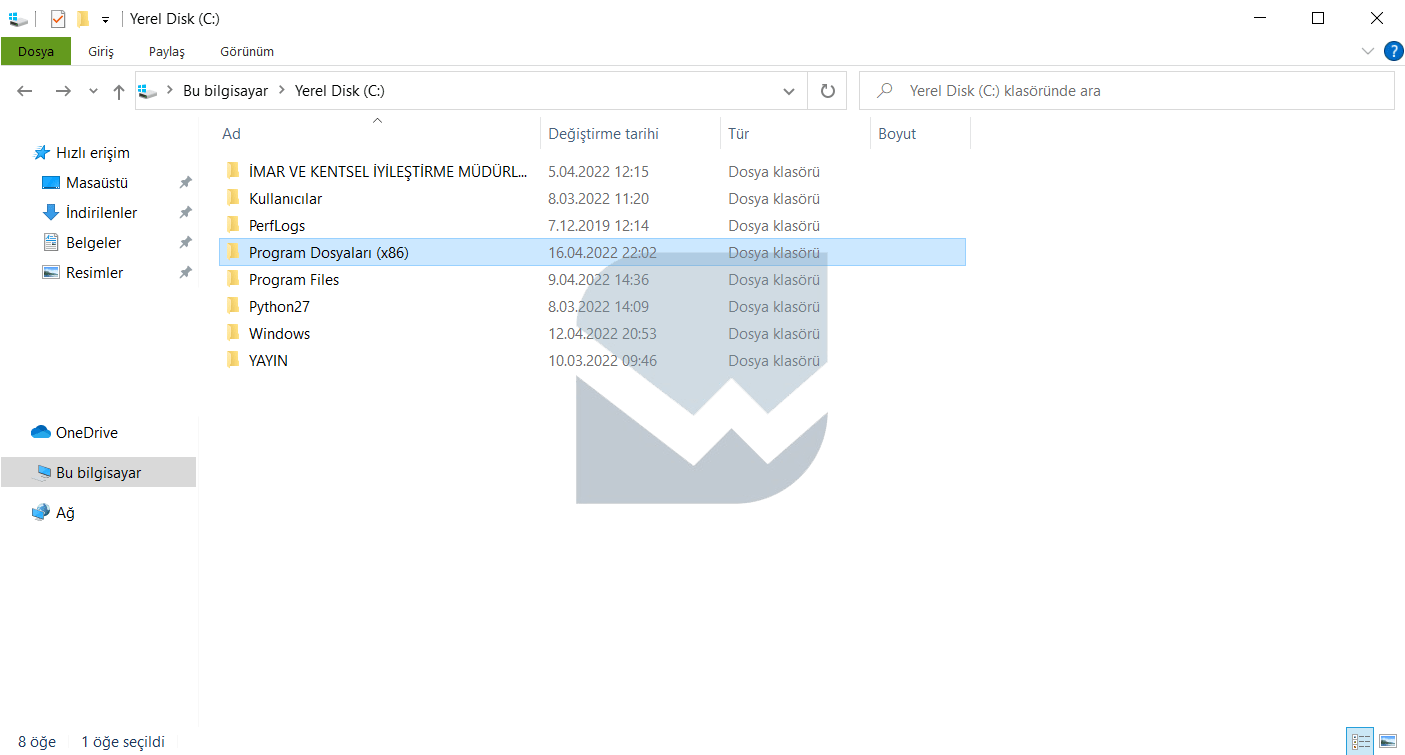This screenshot has height=755, width=1405.
Task: Refresh the current folder view
Action: pos(827,91)
